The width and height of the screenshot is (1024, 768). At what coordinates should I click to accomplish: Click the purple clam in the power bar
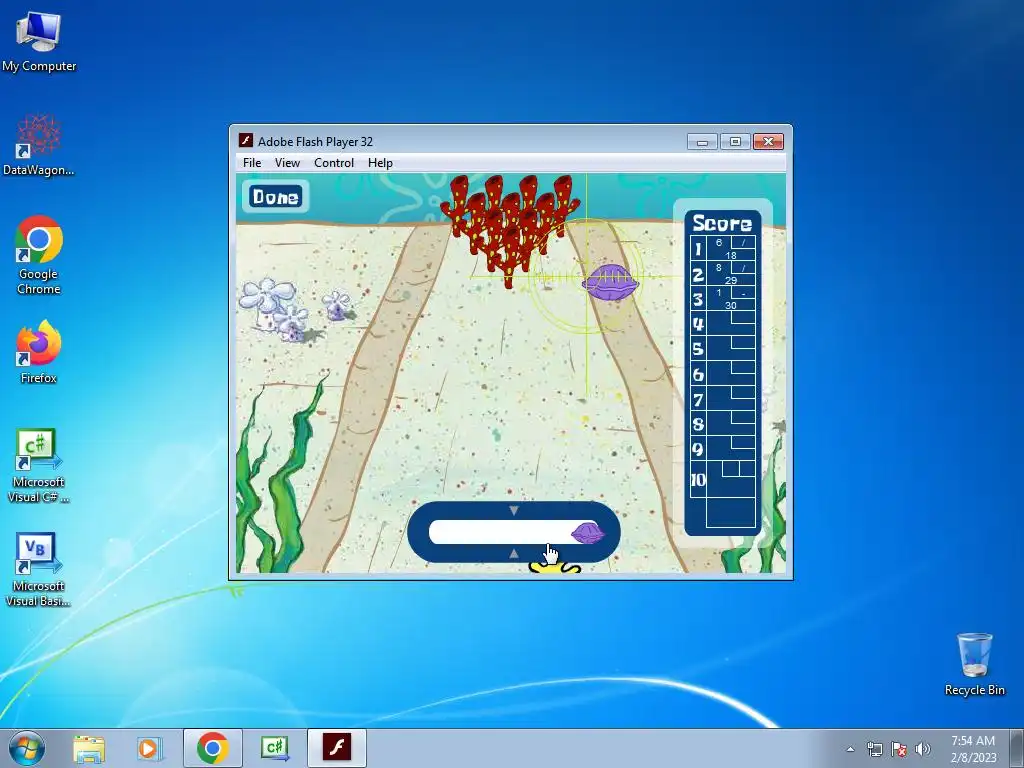tap(586, 533)
